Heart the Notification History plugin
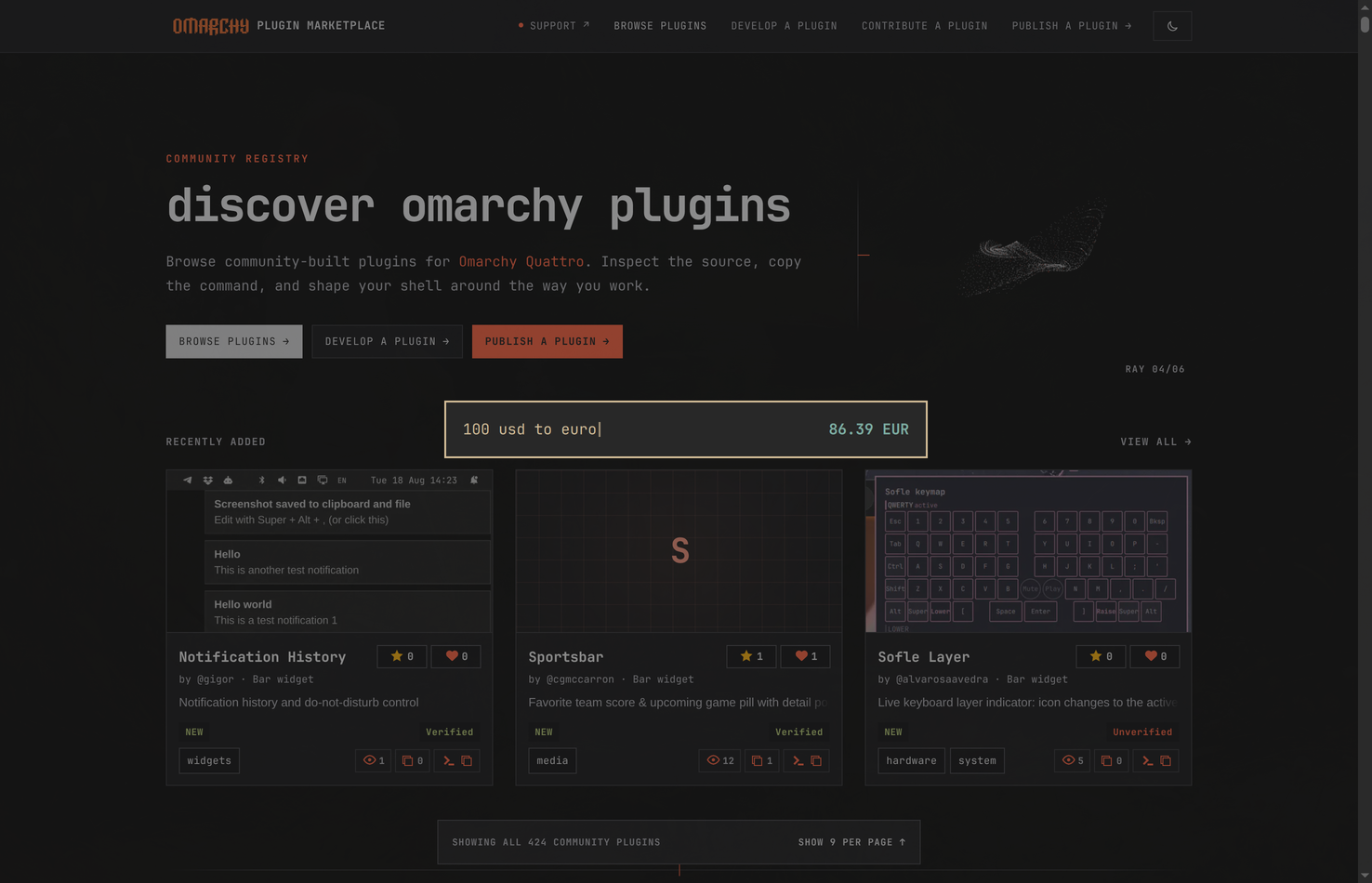This screenshot has width=1372, height=883. tap(455, 656)
